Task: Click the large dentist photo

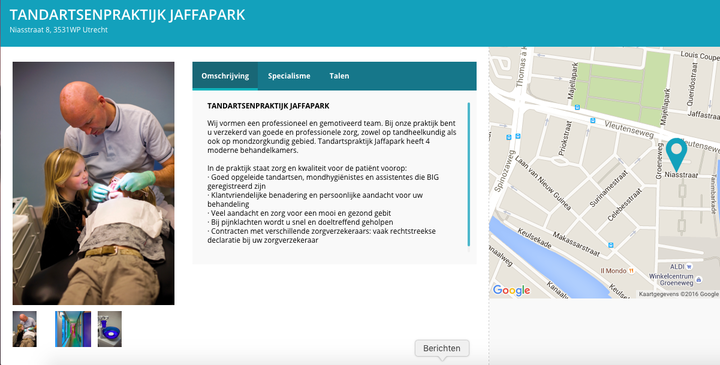Action: click(94, 183)
